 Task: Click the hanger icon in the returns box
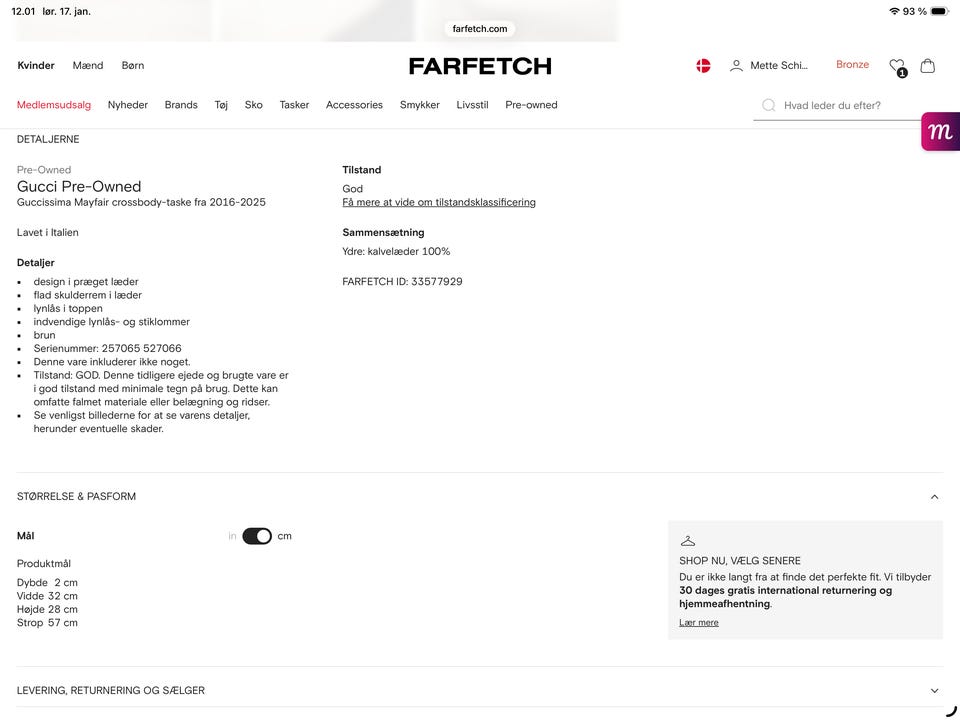coord(687,541)
